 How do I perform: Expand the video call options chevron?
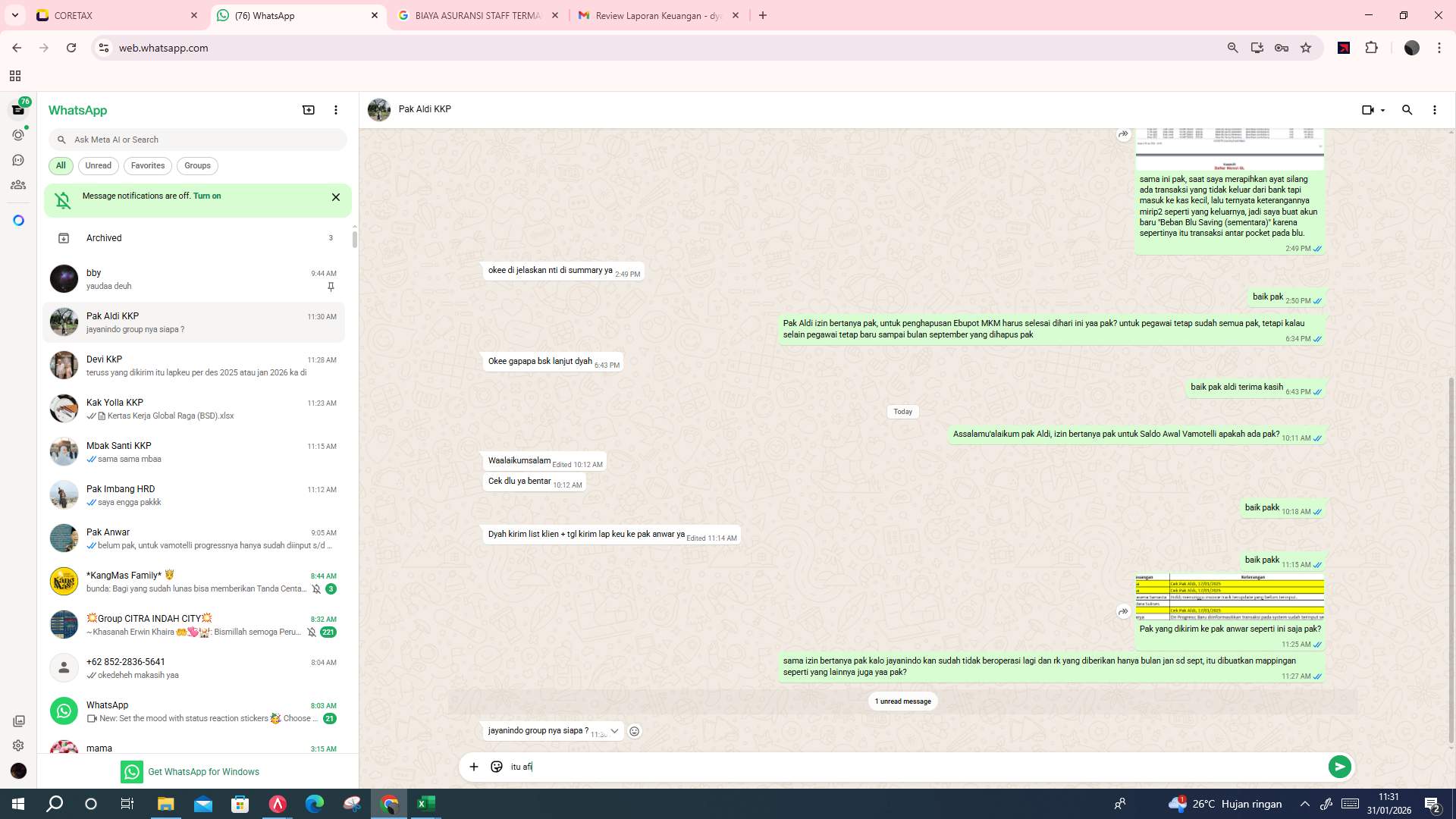(x=1381, y=110)
